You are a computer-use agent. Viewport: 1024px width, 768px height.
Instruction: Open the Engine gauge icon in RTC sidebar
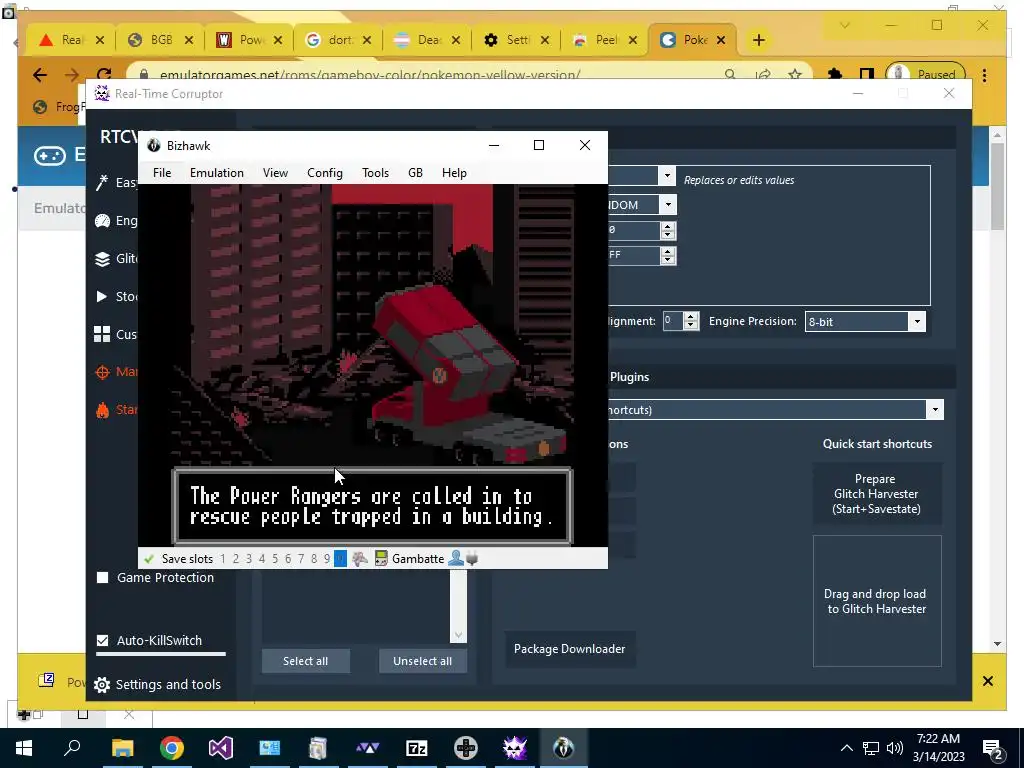click(x=102, y=221)
